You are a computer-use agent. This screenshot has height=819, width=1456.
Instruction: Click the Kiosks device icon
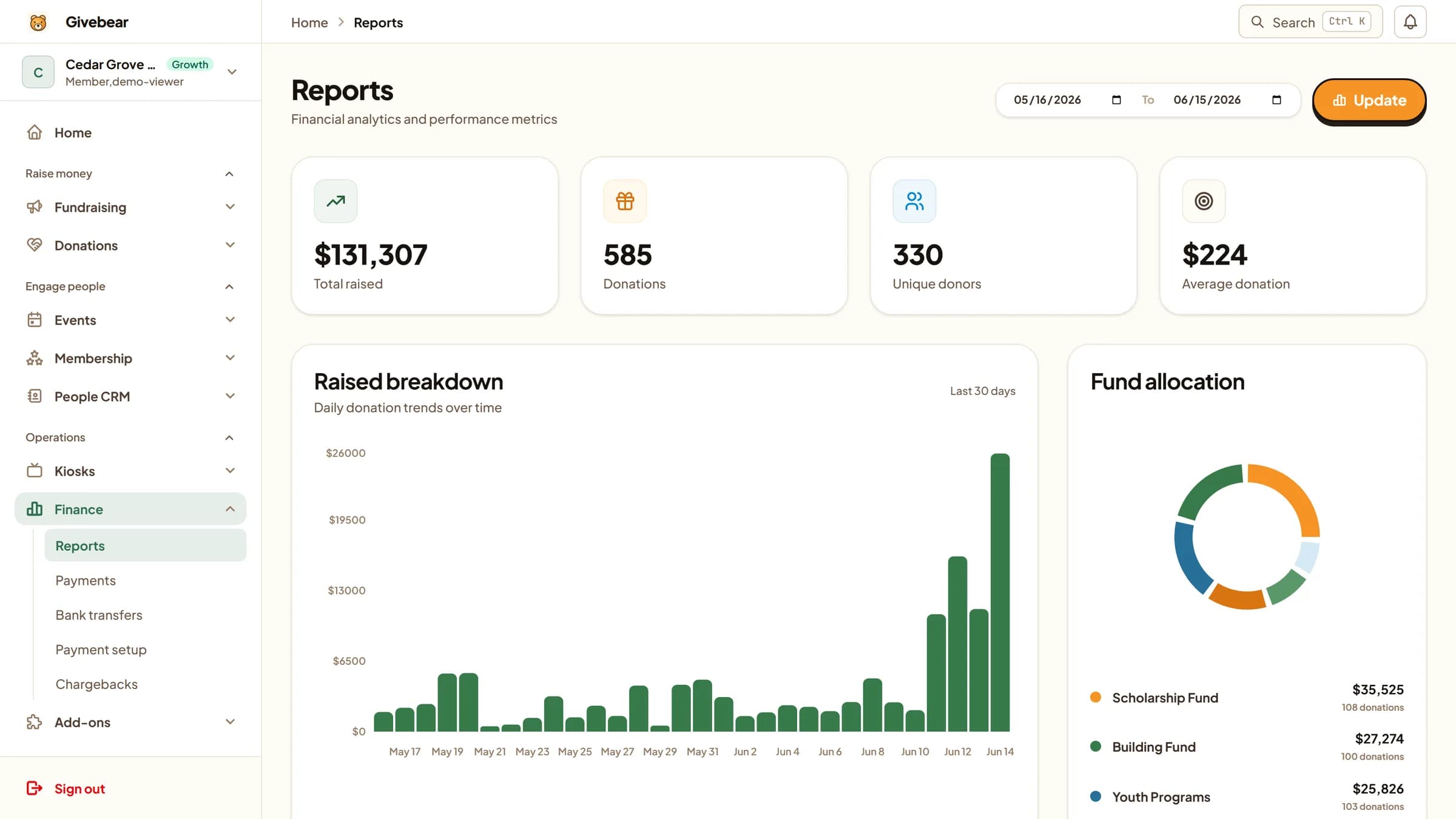[x=35, y=471]
